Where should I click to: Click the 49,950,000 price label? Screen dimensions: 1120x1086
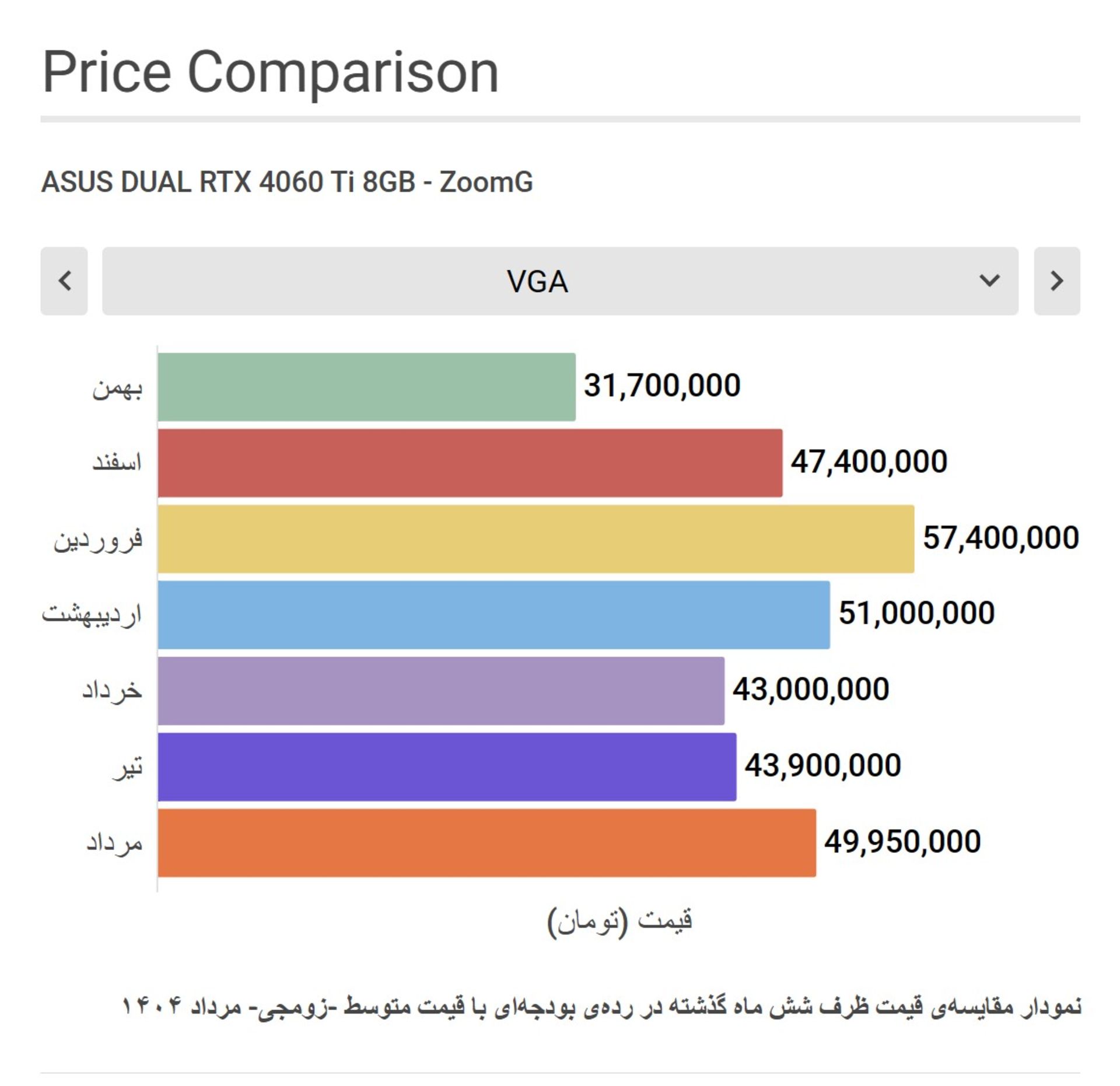(x=902, y=842)
